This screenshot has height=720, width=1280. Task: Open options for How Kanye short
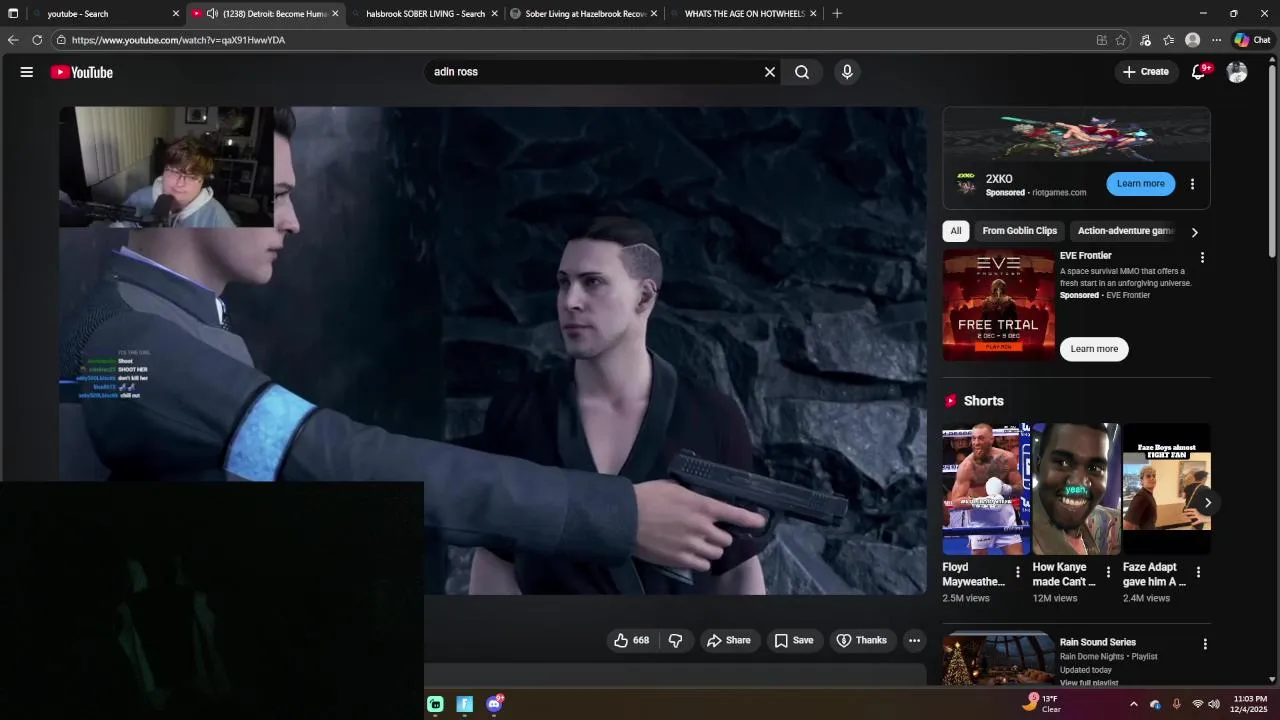(1108, 573)
